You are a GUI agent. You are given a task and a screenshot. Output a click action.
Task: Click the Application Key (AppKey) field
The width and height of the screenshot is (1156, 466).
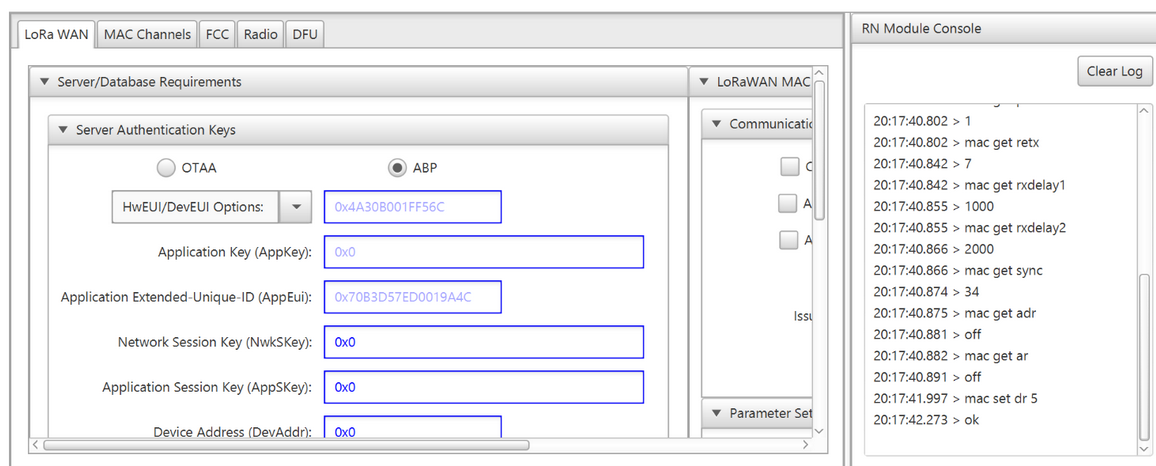point(484,252)
